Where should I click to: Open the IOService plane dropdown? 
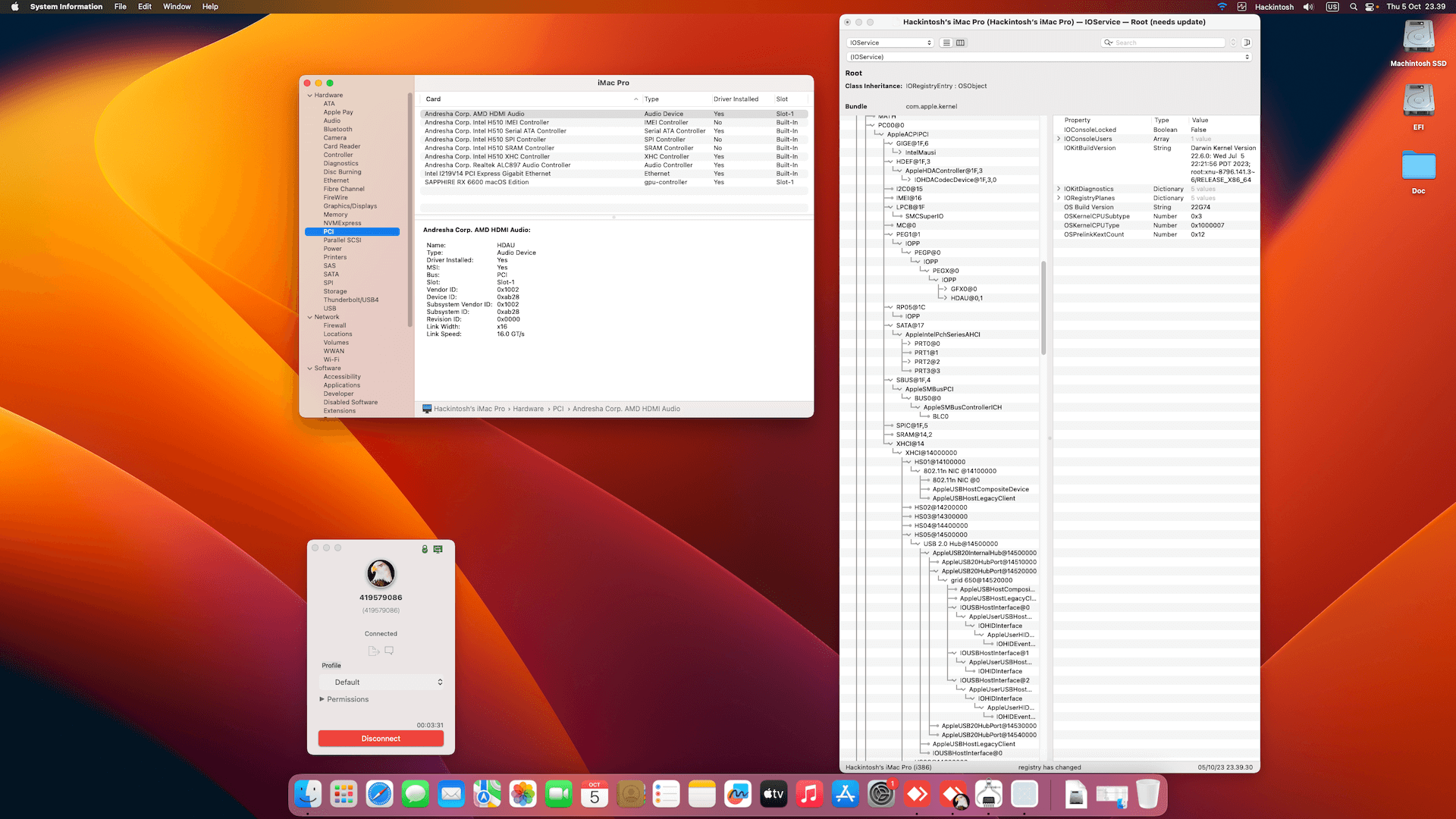click(x=890, y=42)
